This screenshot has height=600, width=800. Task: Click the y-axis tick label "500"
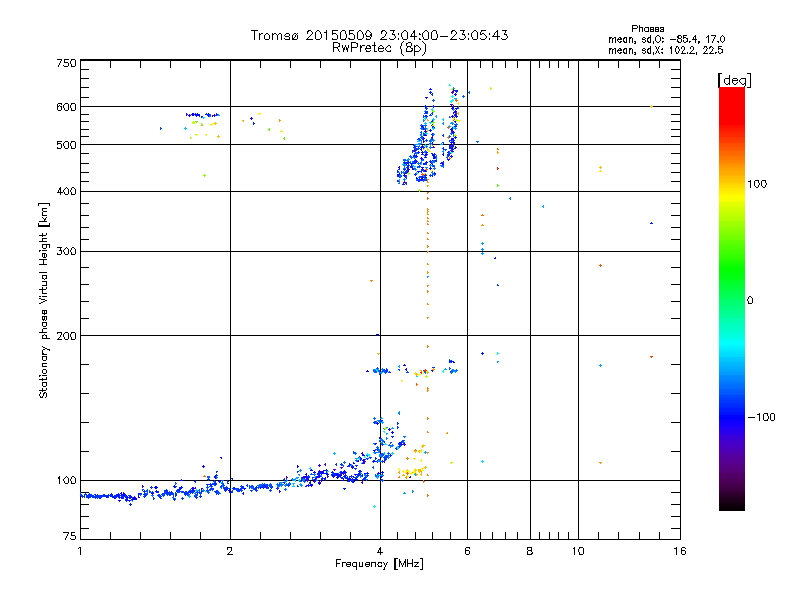pyautogui.click(x=66, y=145)
